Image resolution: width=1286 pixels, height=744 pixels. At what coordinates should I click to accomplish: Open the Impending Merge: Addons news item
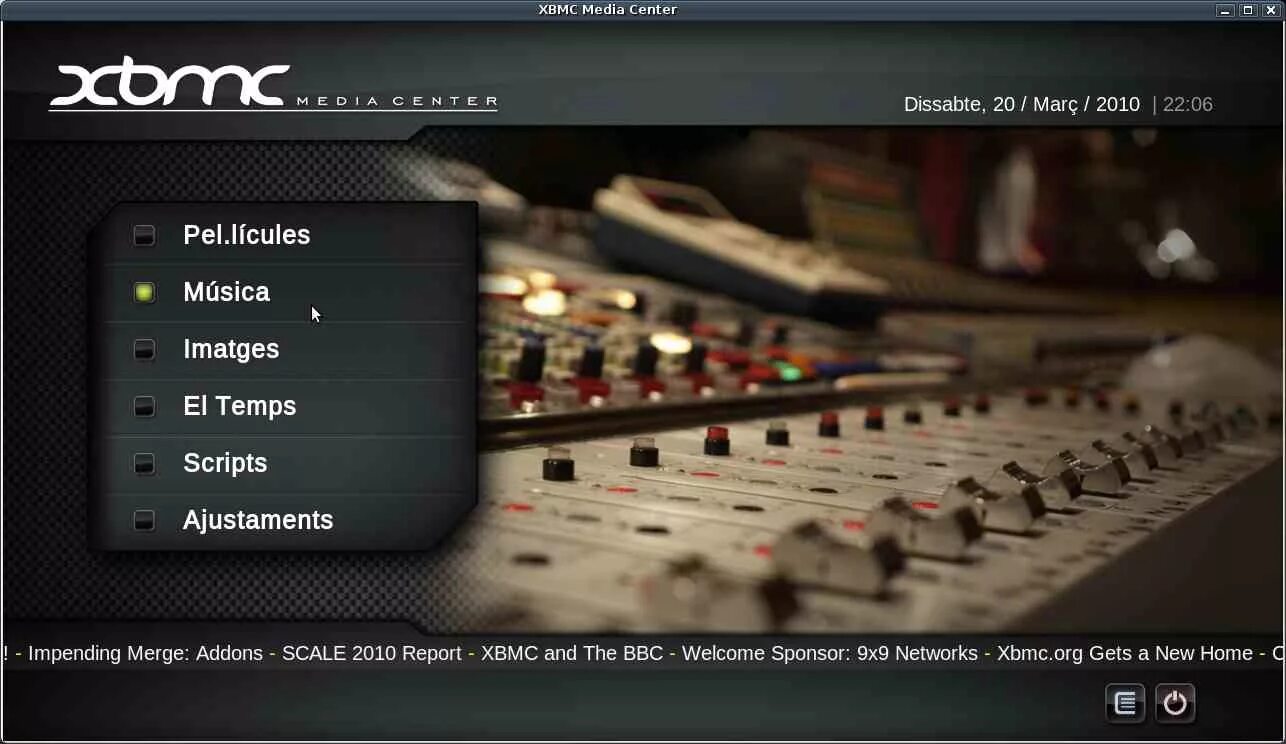coord(145,653)
